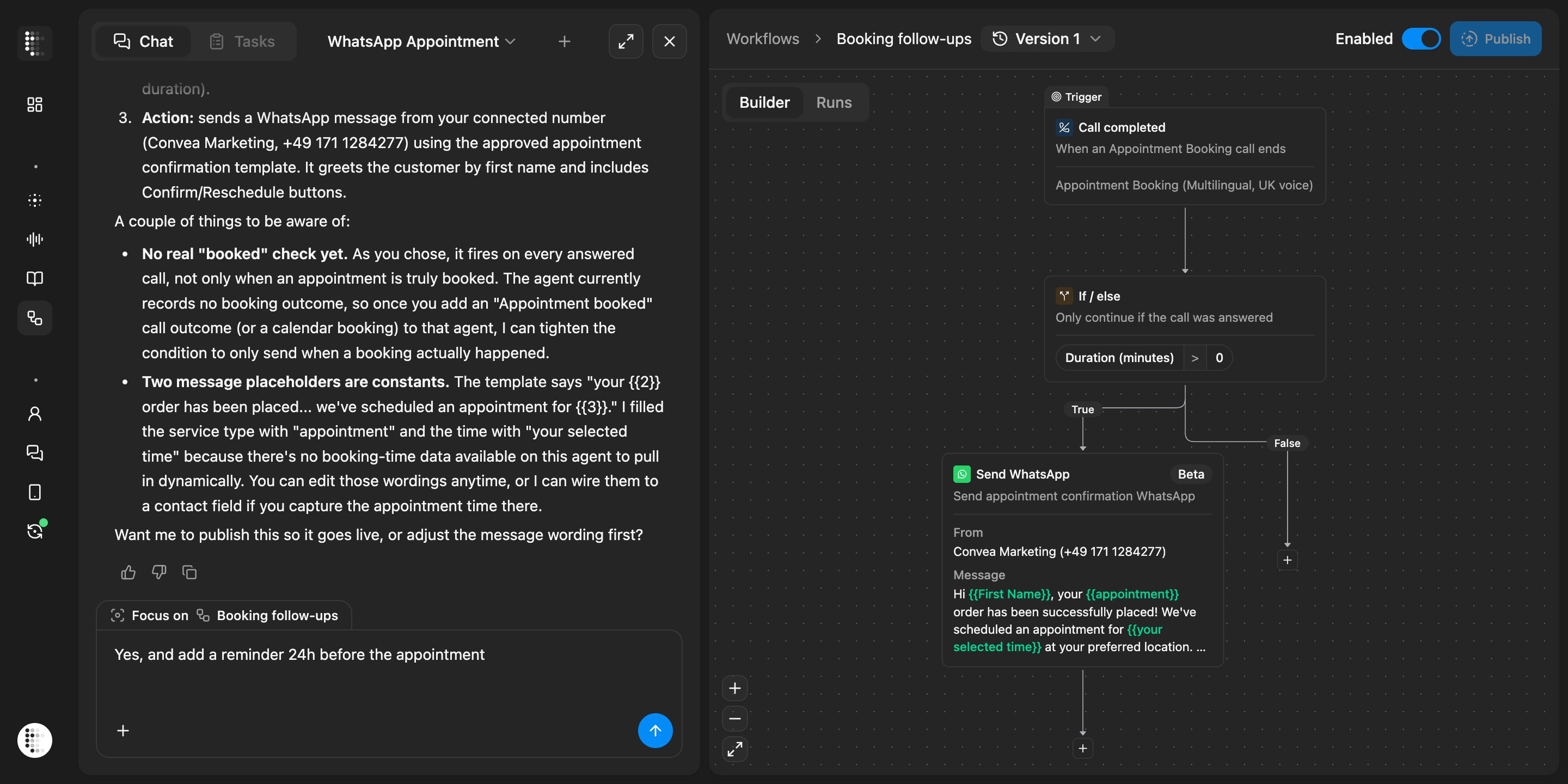Open the knowledge base book icon
1568x784 pixels.
pyautogui.click(x=35, y=278)
